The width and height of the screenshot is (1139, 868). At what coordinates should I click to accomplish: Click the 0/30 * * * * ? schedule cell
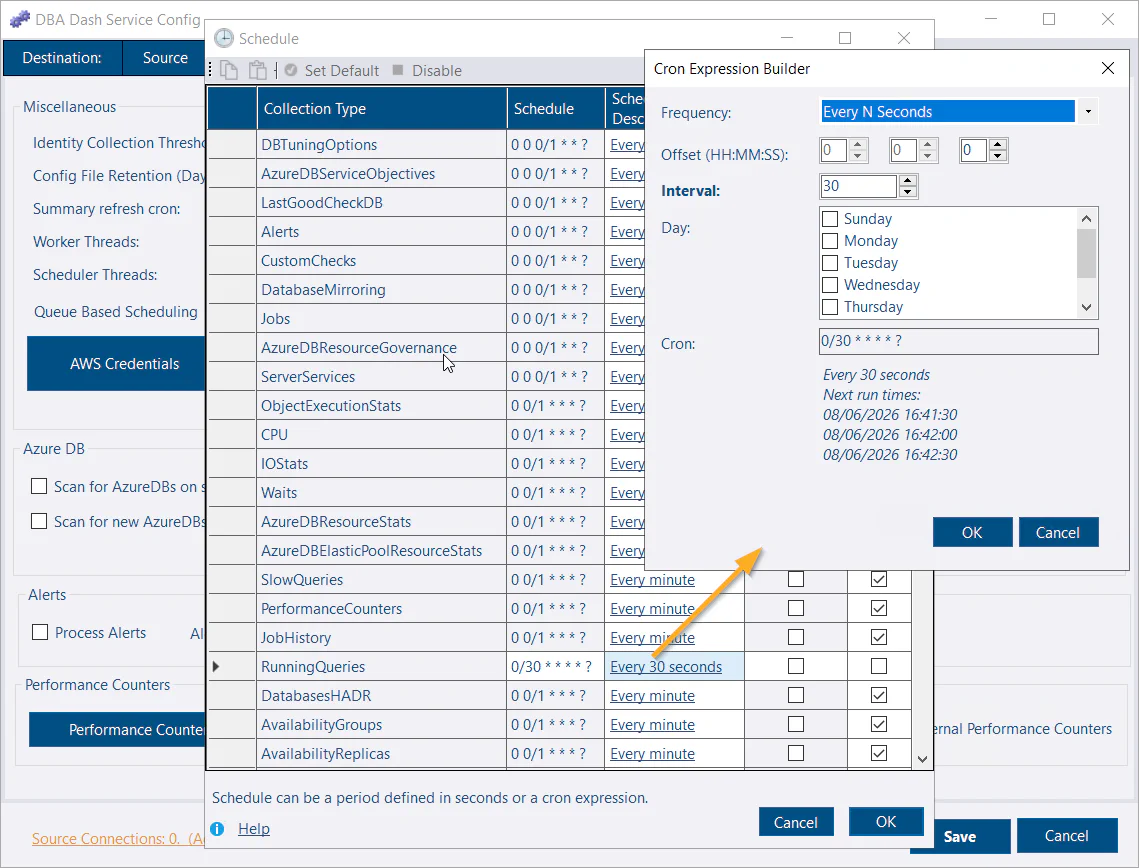click(556, 667)
